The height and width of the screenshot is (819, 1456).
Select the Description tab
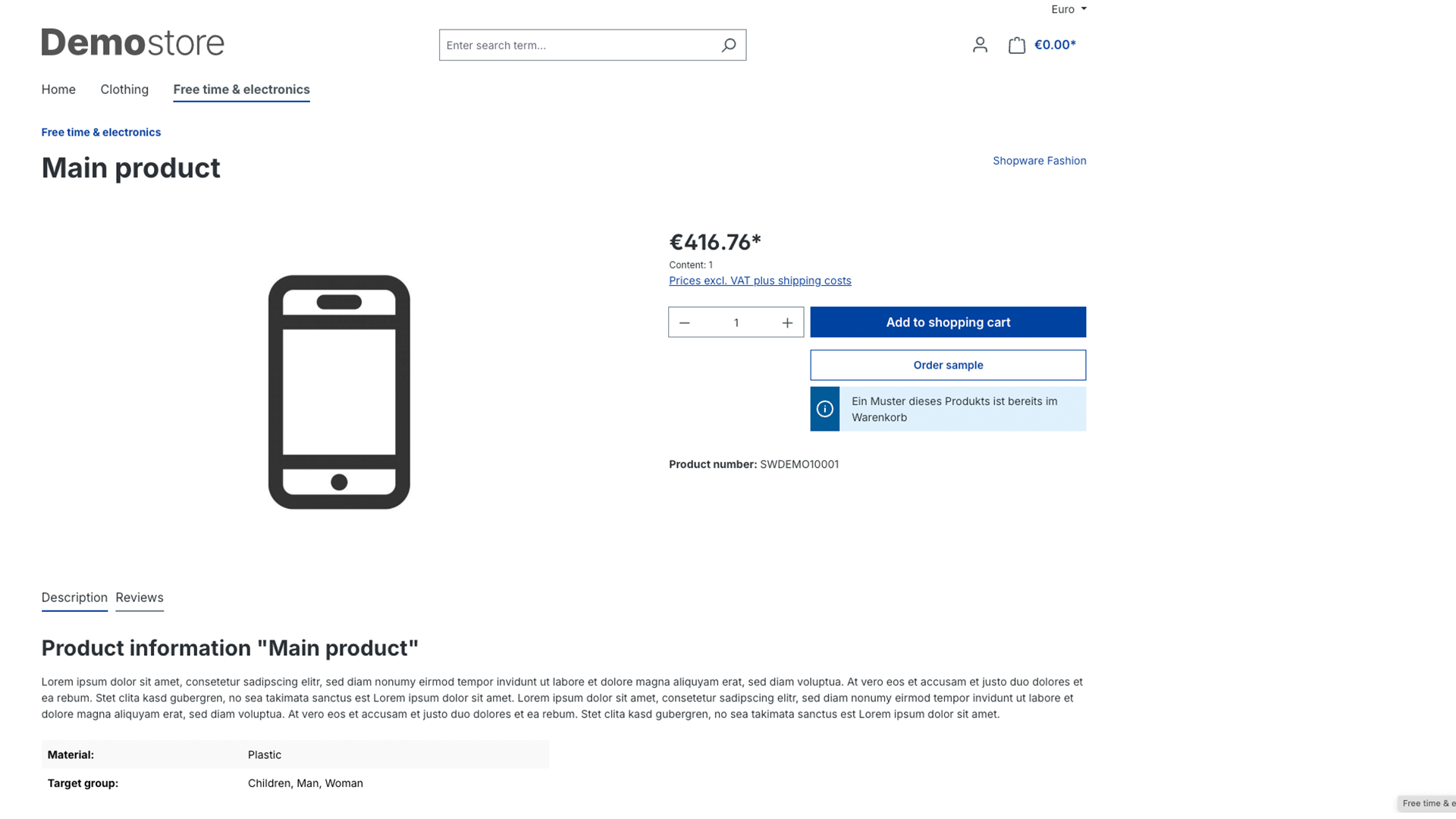tap(74, 598)
